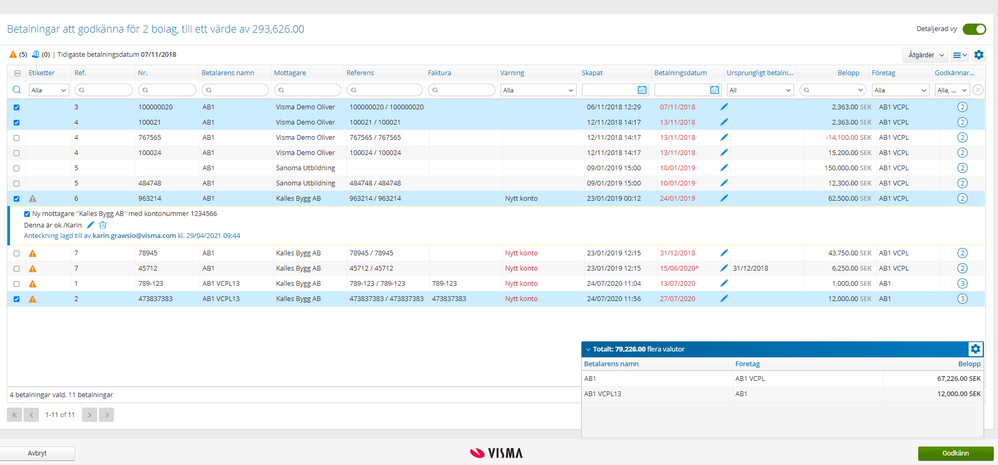Click the karin.grawsio@visma.com note link
The width and height of the screenshot is (998, 465).
(x=134, y=236)
